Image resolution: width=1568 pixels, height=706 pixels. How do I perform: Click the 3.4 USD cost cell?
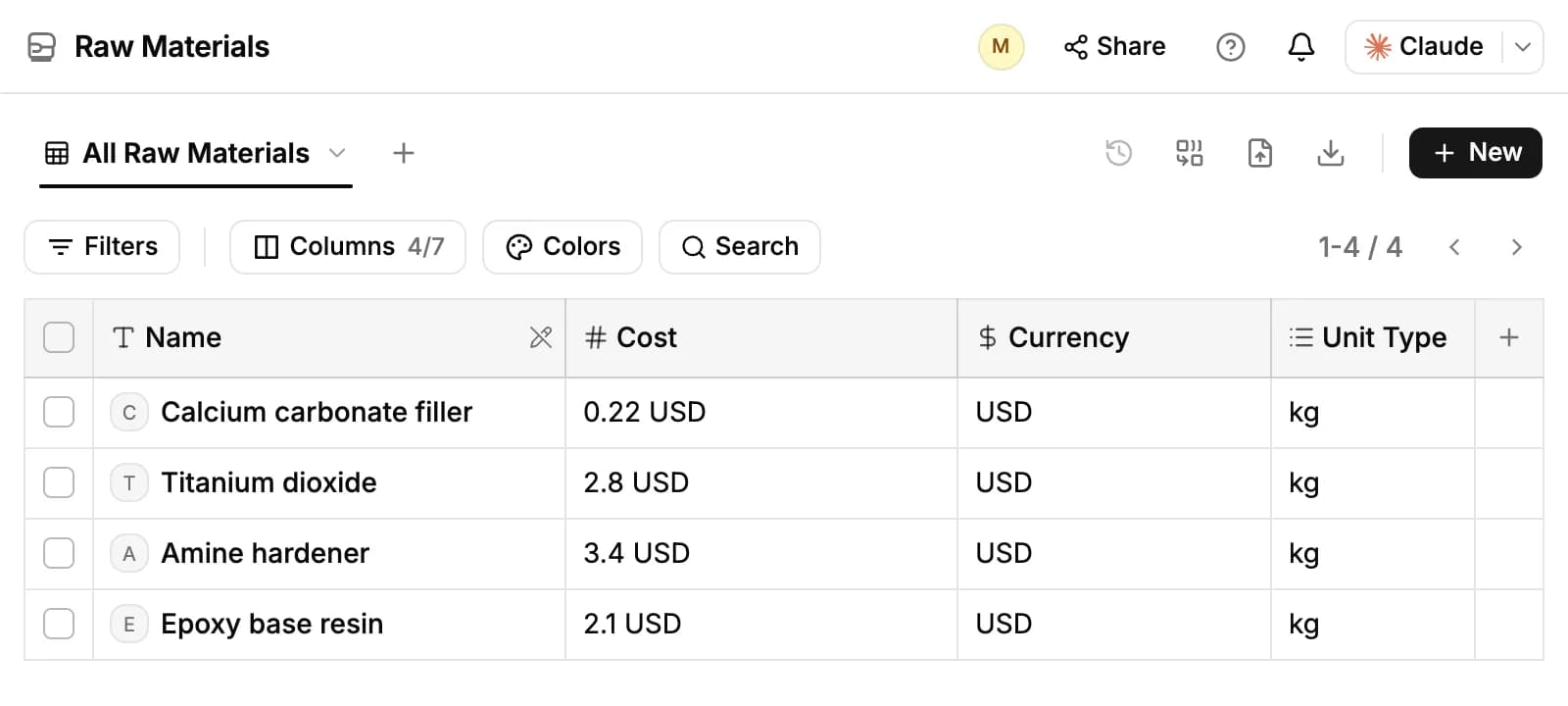760,554
